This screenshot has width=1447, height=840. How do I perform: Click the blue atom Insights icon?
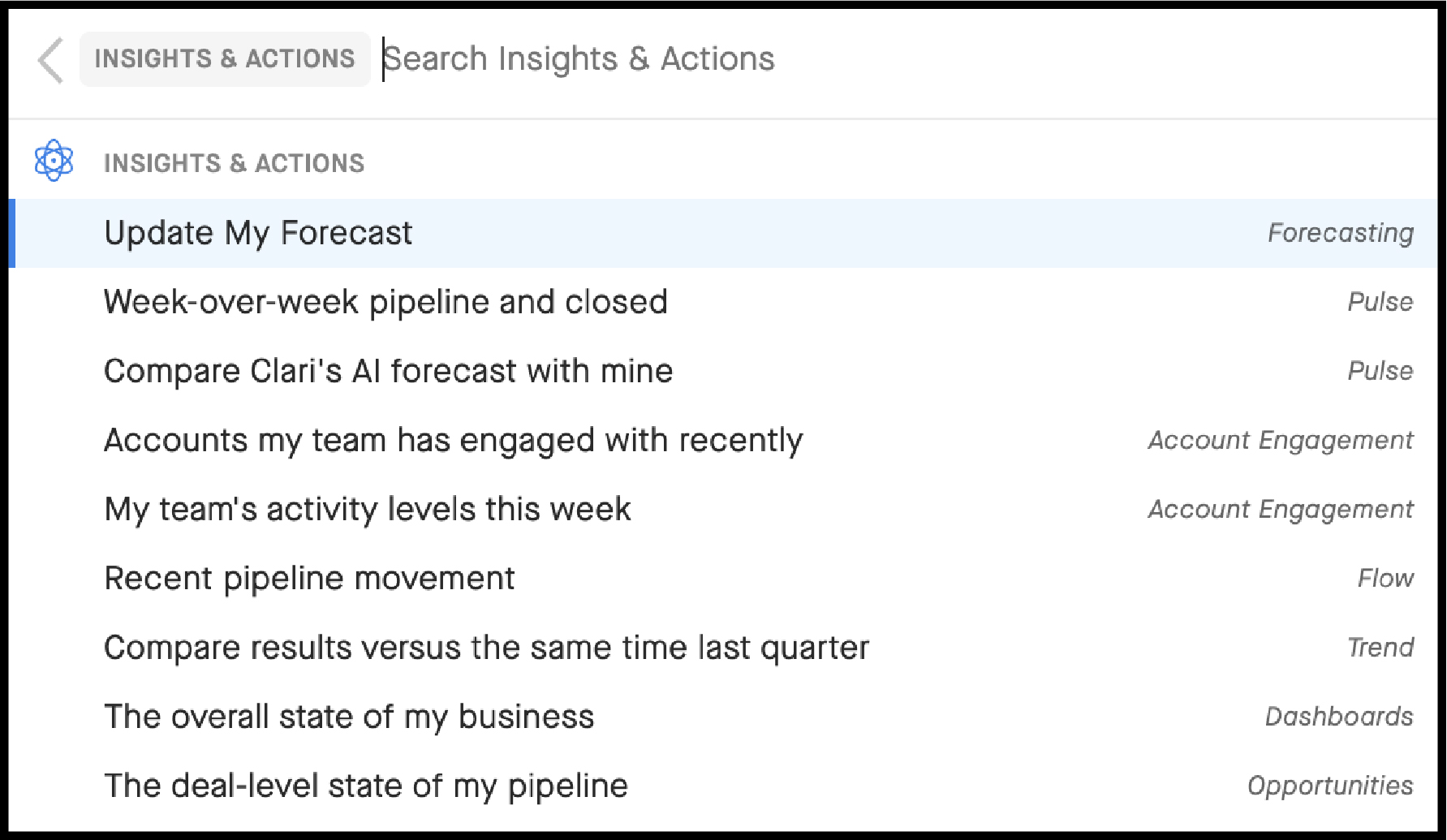(54, 161)
